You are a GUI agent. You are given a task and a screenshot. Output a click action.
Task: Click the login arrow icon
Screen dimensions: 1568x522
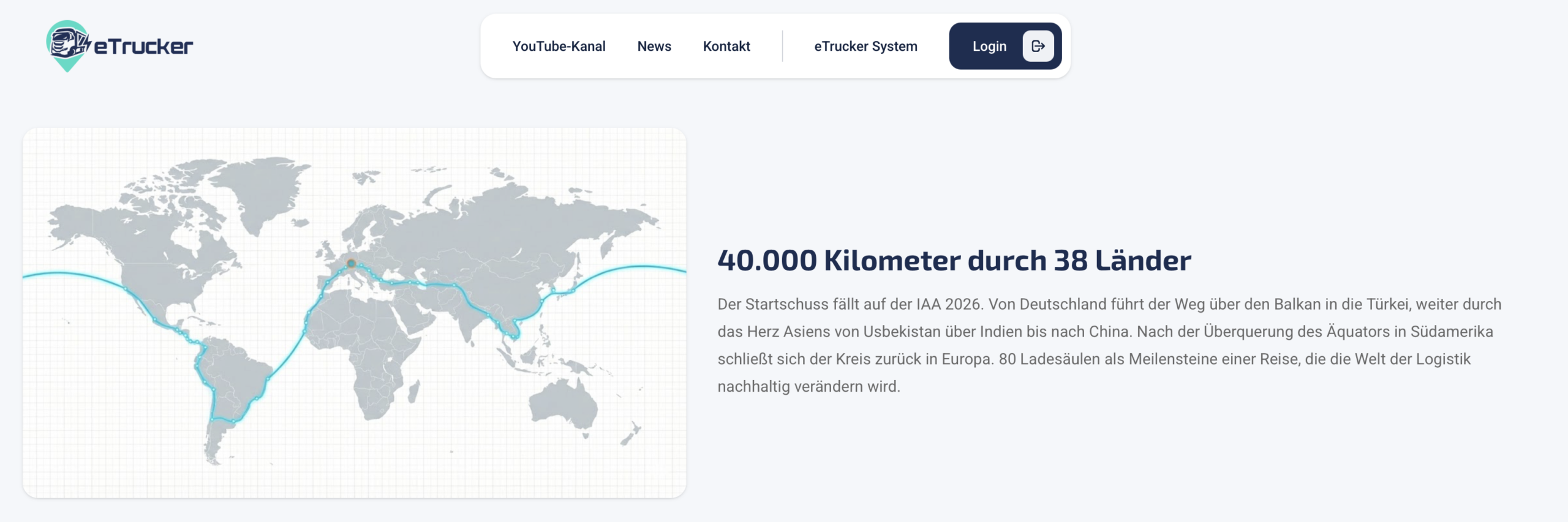(x=1038, y=46)
